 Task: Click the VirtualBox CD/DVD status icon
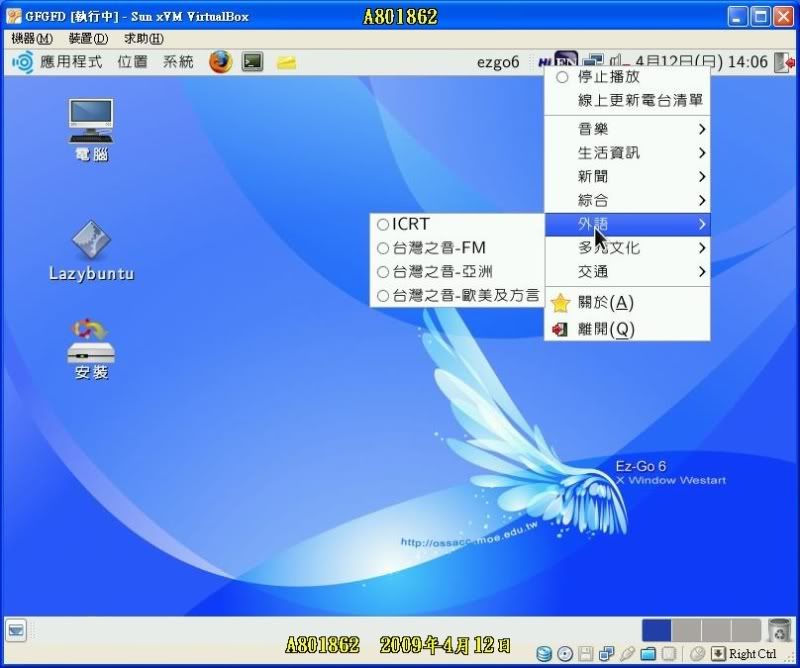pos(565,654)
